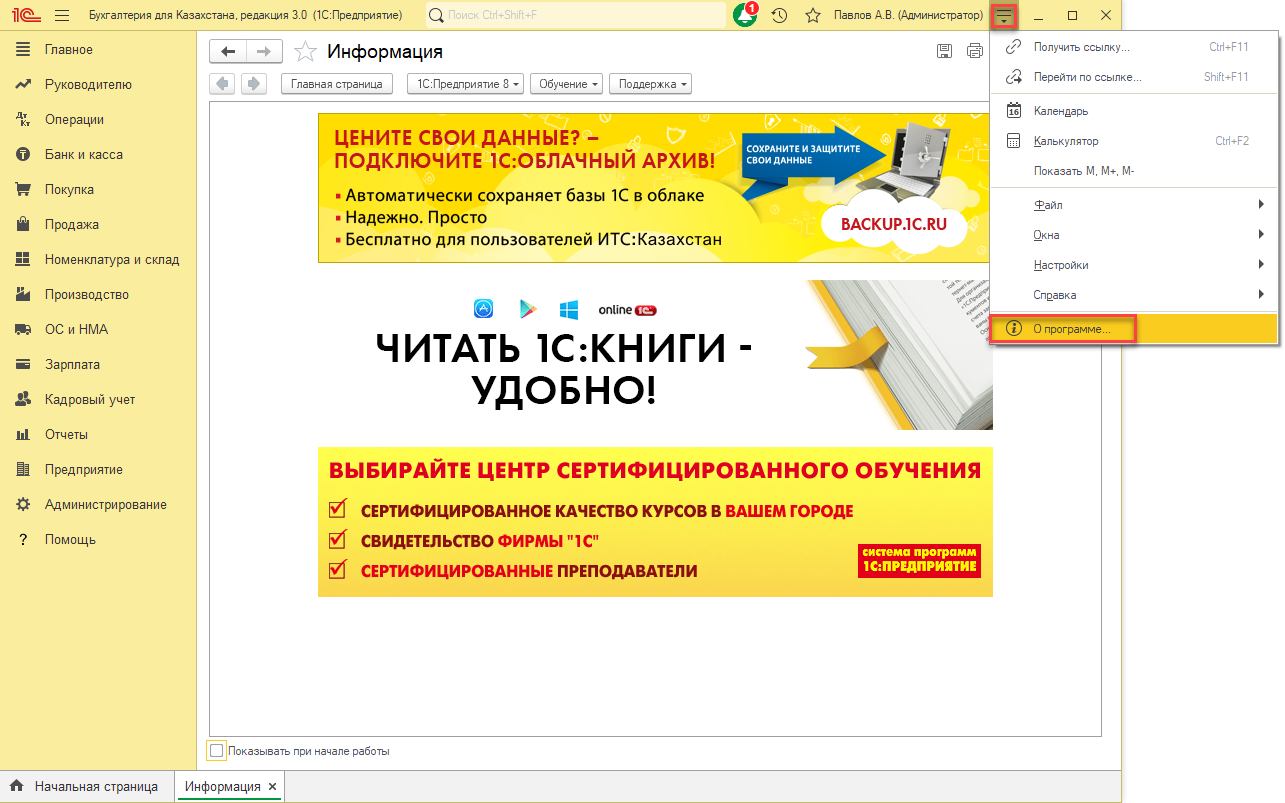Open Помощь section
Screen dimensions: 1285x803
pos(98,540)
